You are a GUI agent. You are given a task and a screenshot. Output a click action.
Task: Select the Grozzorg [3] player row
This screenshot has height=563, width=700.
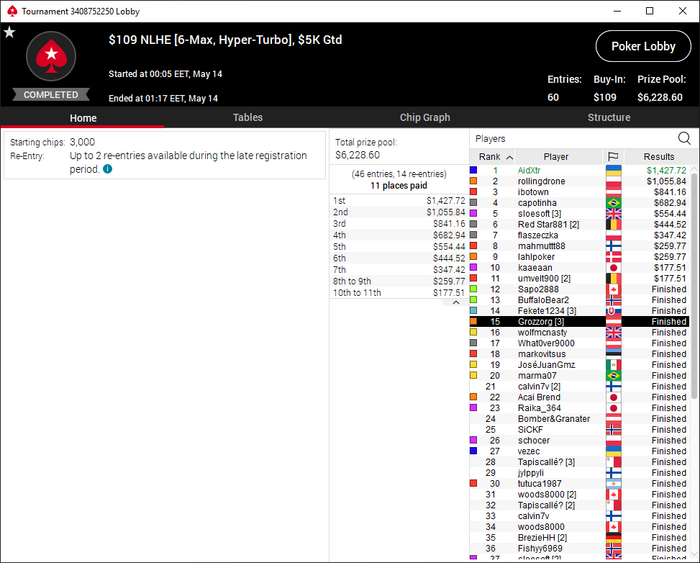[x=579, y=321]
